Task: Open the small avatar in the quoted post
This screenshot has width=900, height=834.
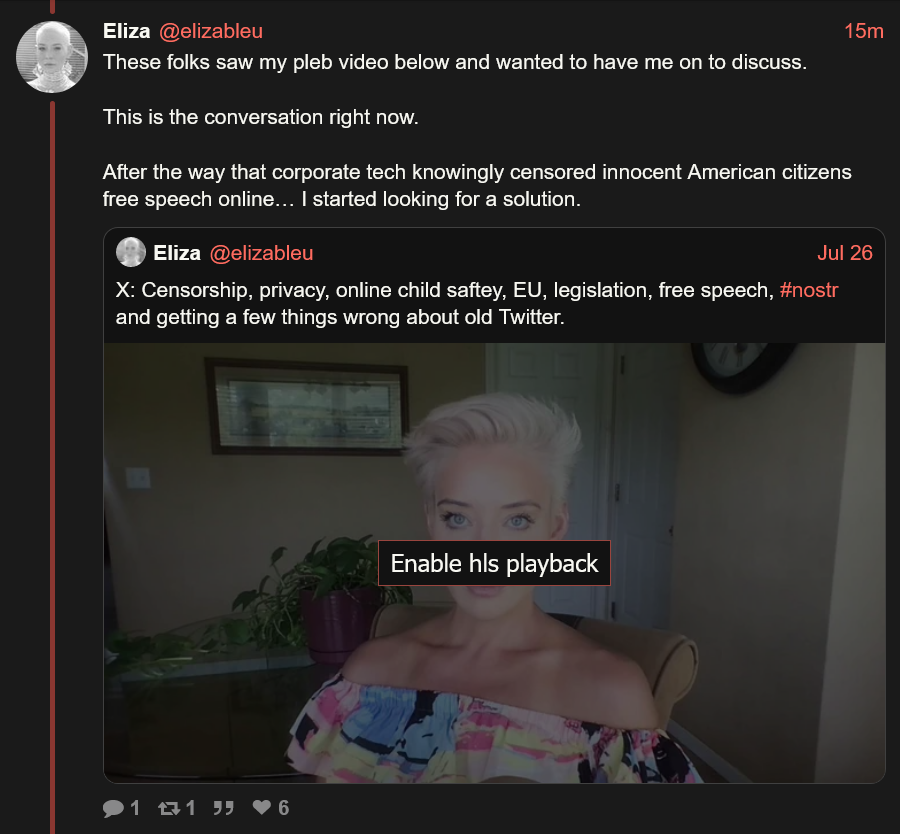Action: [x=131, y=252]
